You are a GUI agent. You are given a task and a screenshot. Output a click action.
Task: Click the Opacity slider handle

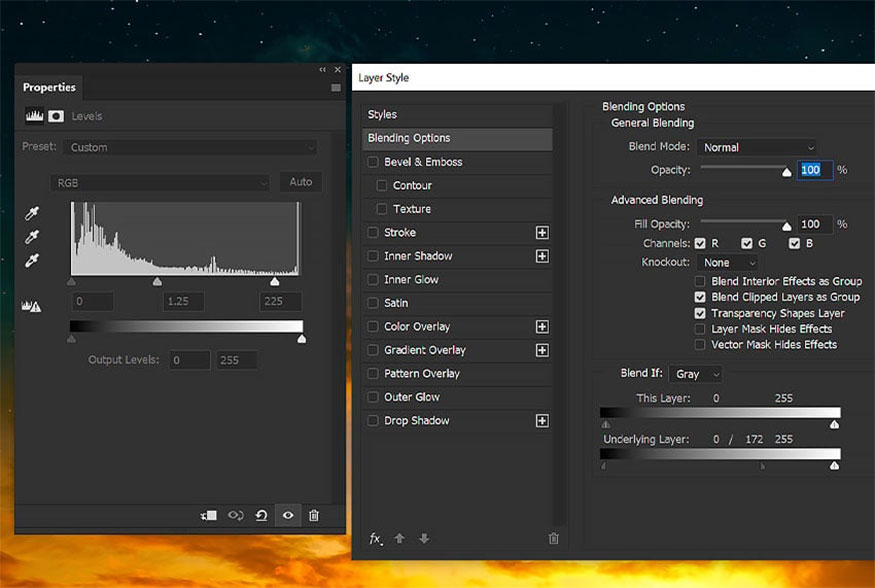pyautogui.click(x=787, y=172)
